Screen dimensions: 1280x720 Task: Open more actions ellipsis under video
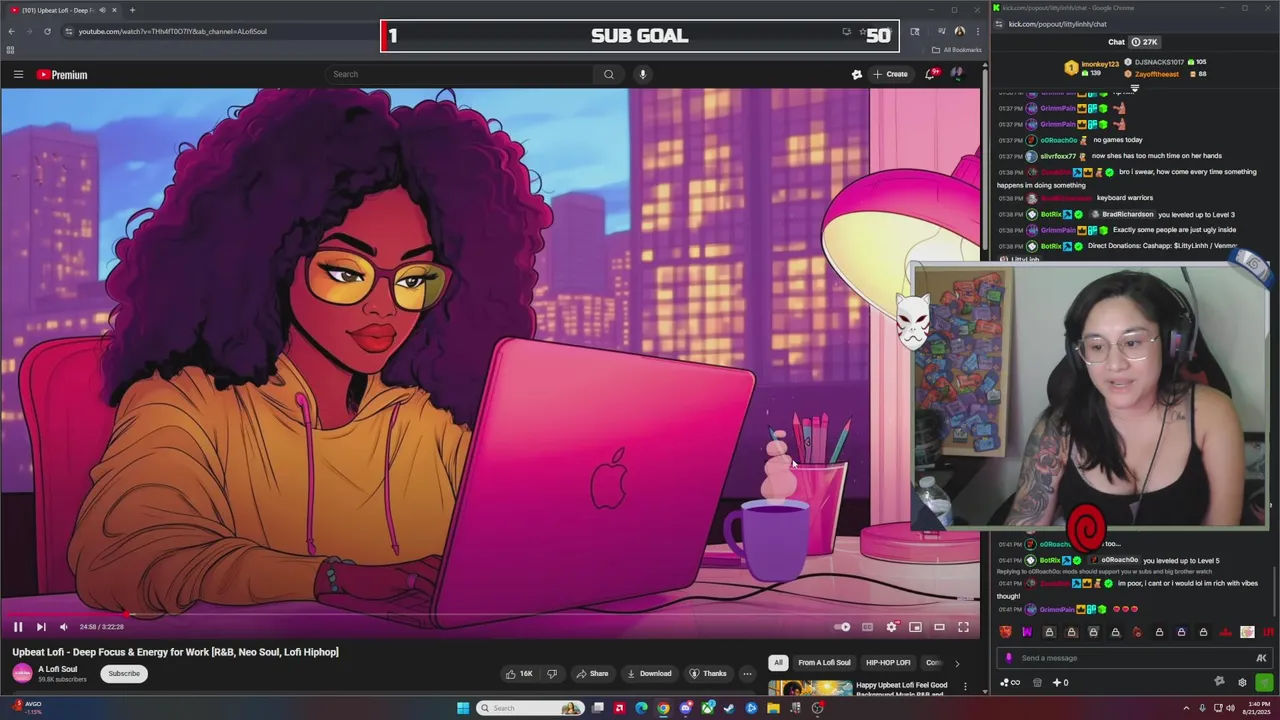pyautogui.click(x=747, y=673)
